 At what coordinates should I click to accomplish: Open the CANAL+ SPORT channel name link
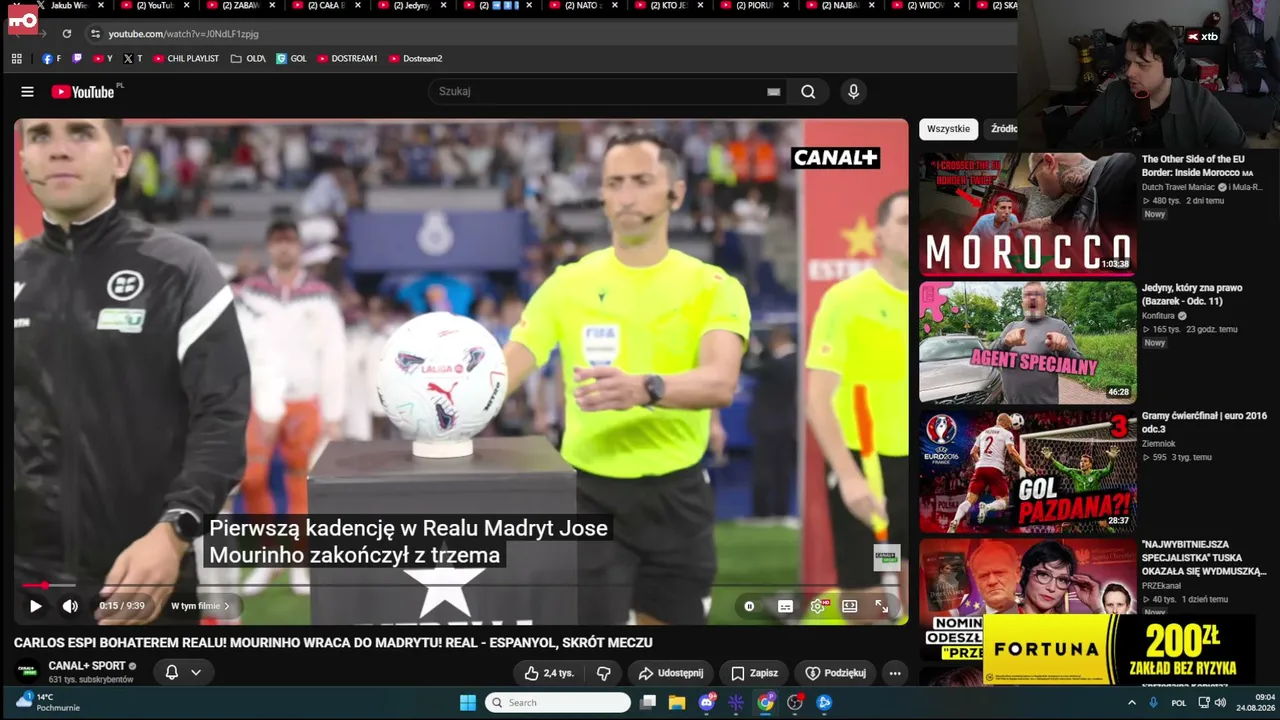(87, 666)
